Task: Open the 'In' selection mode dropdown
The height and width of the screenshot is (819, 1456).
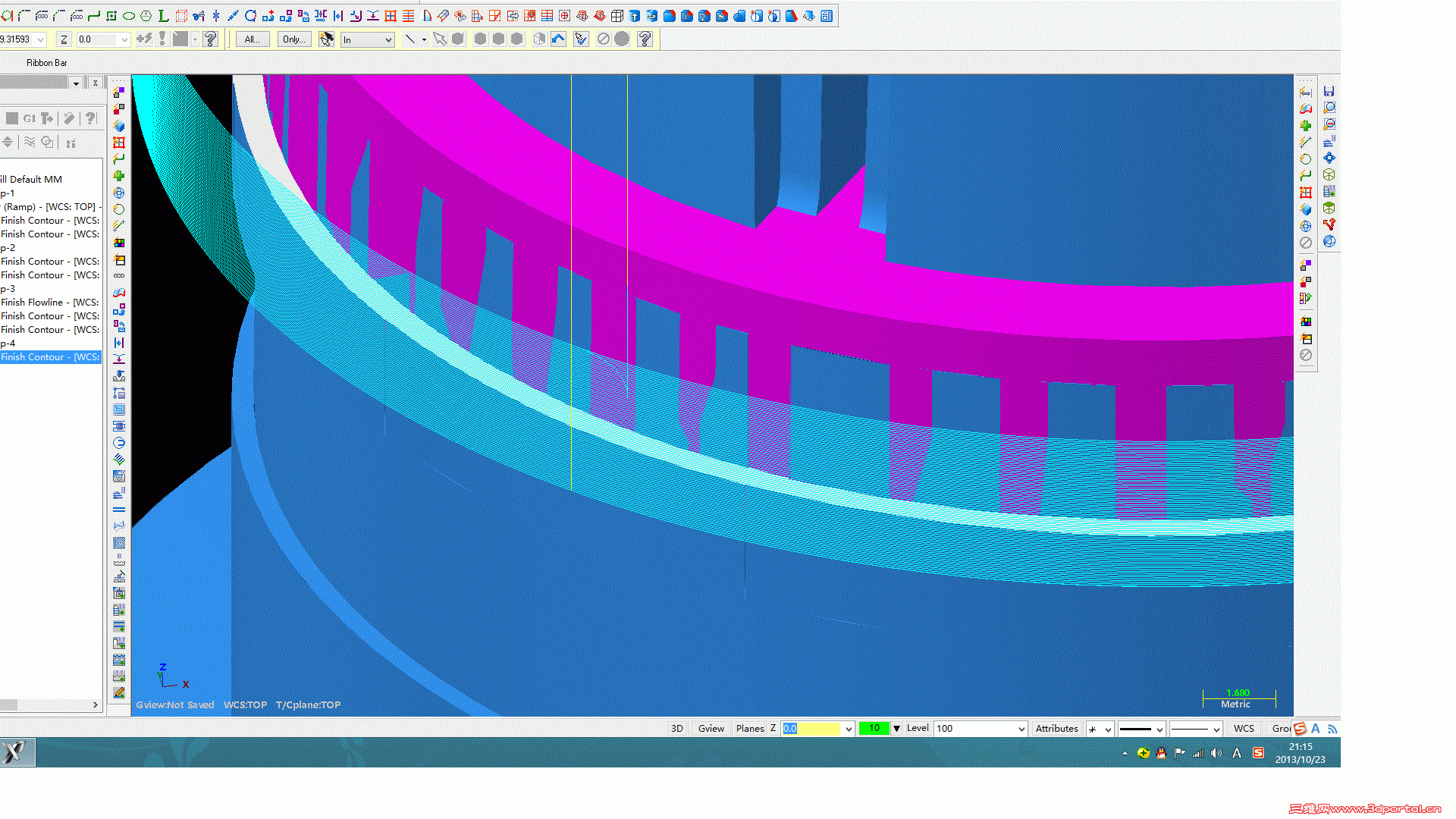Action: click(368, 39)
